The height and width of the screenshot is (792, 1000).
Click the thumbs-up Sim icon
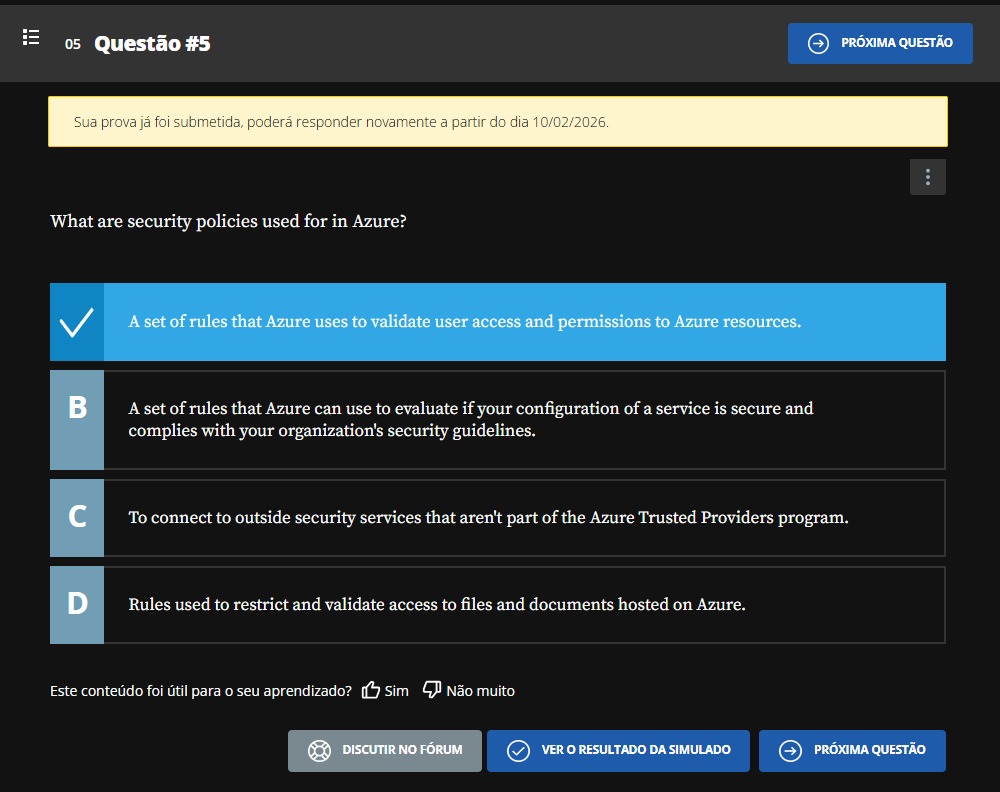coord(371,690)
